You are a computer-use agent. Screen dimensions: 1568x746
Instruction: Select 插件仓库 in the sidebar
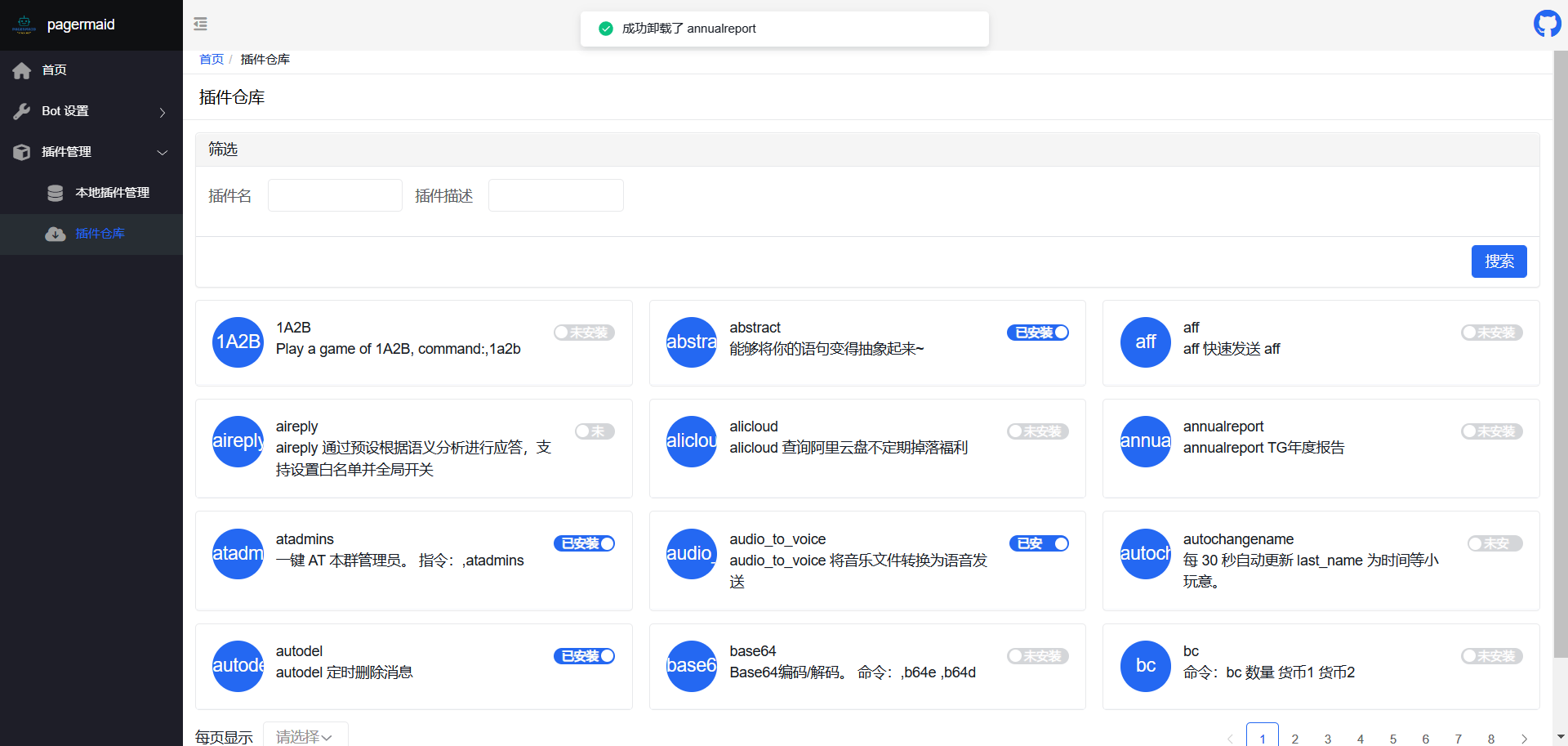point(100,234)
